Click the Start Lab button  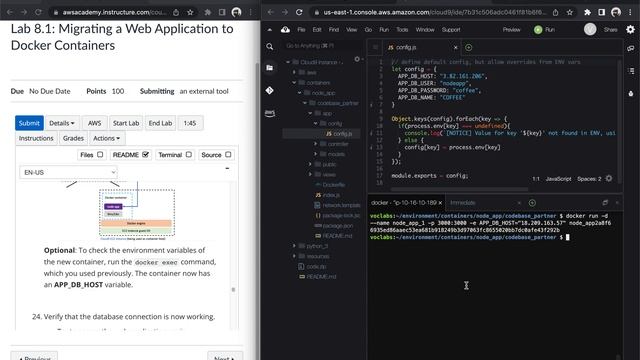coord(126,123)
